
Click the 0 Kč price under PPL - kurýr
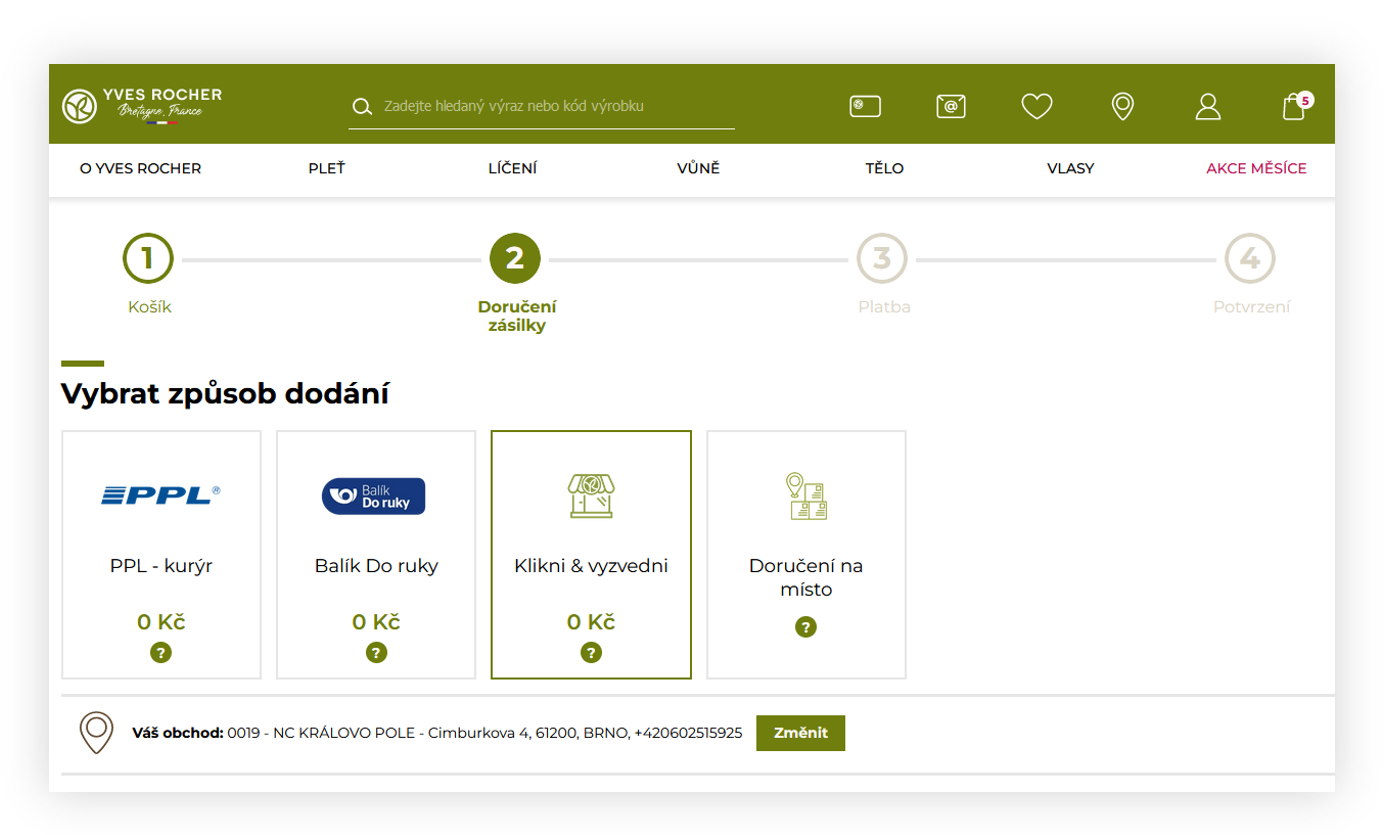[x=161, y=622]
